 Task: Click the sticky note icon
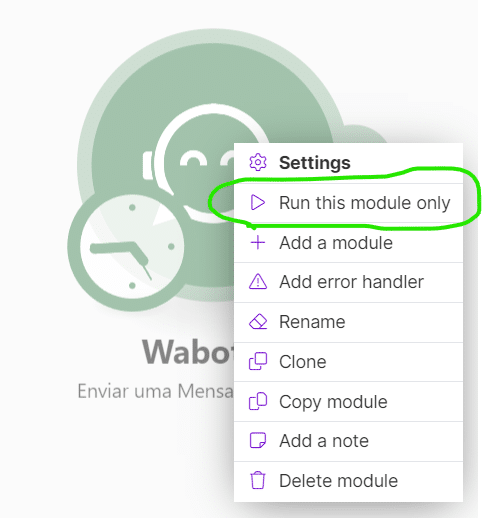258,441
